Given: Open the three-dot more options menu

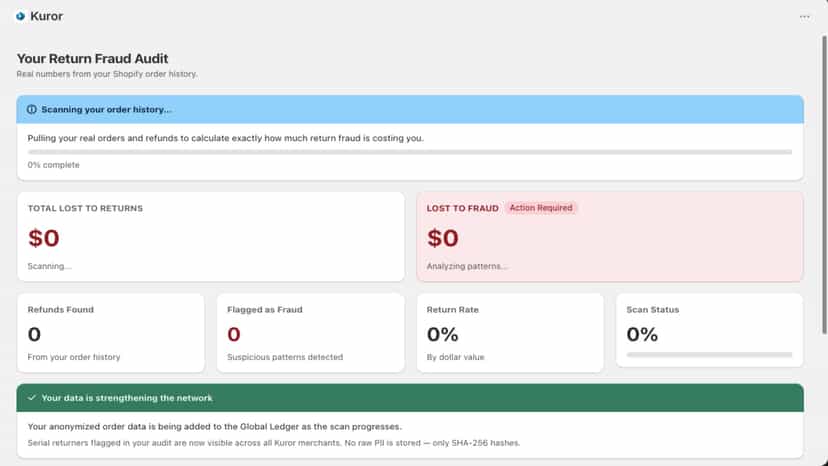Looking at the screenshot, I should tap(804, 17).
